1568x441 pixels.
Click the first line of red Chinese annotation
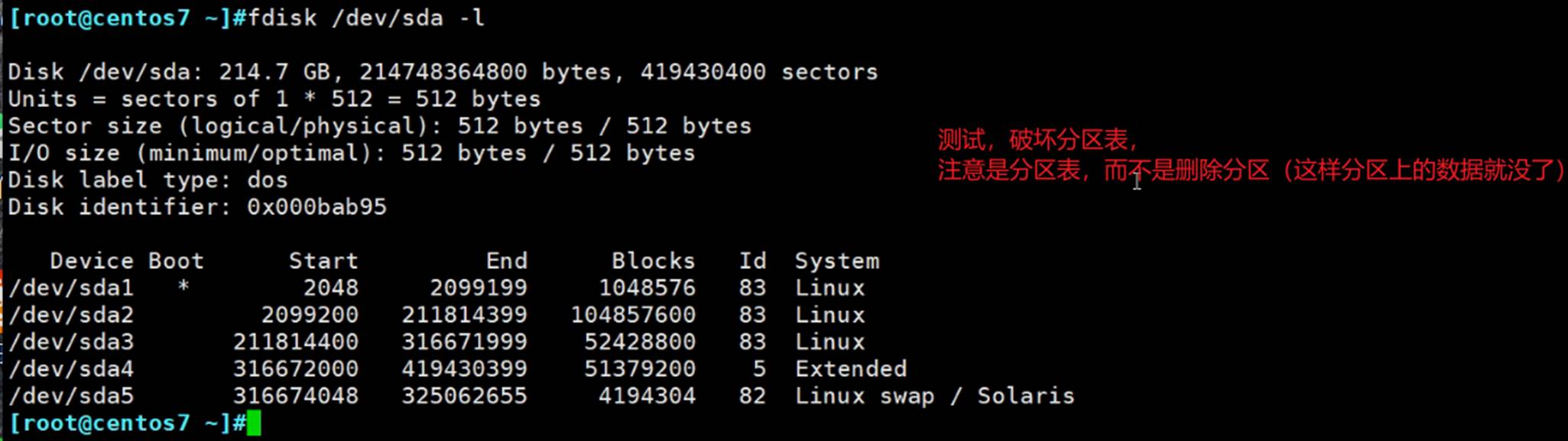point(1037,140)
